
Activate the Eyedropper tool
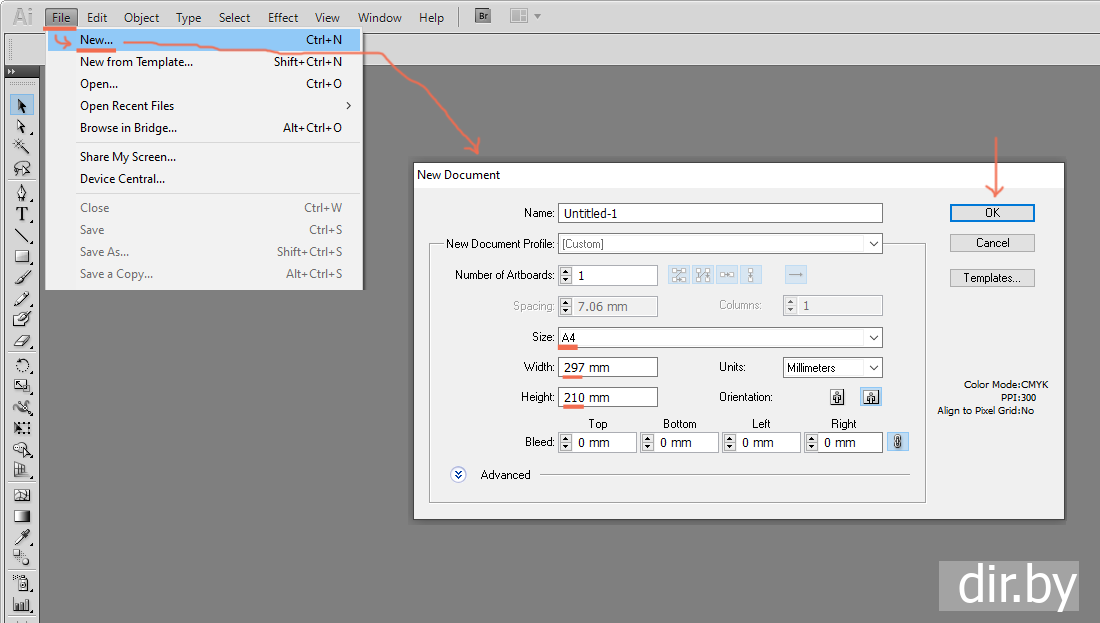click(21, 537)
